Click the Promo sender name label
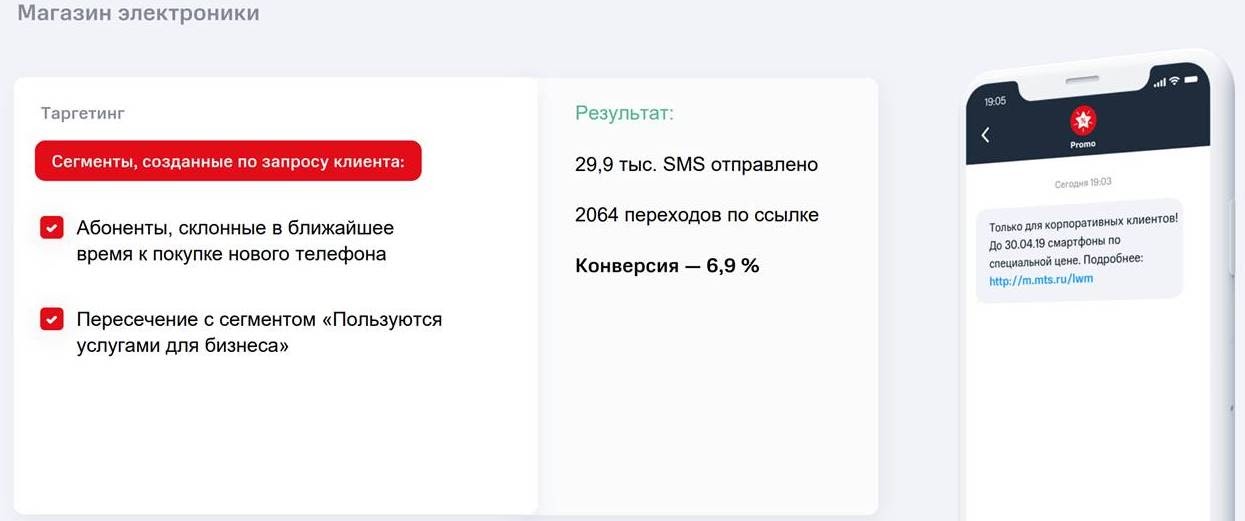Image resolution: width=1245 pixels, height=521 pixels. coord(1083,144)
